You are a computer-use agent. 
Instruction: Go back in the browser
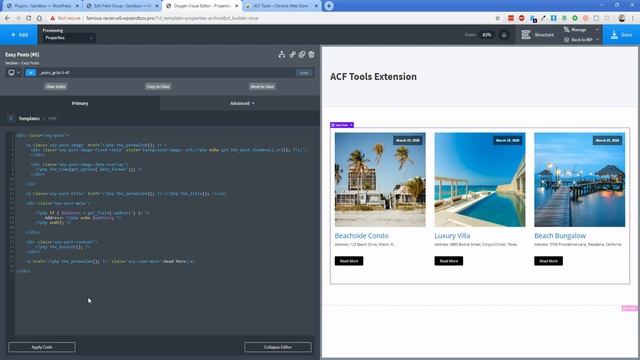pyautogui.click(x=7, y=18)
